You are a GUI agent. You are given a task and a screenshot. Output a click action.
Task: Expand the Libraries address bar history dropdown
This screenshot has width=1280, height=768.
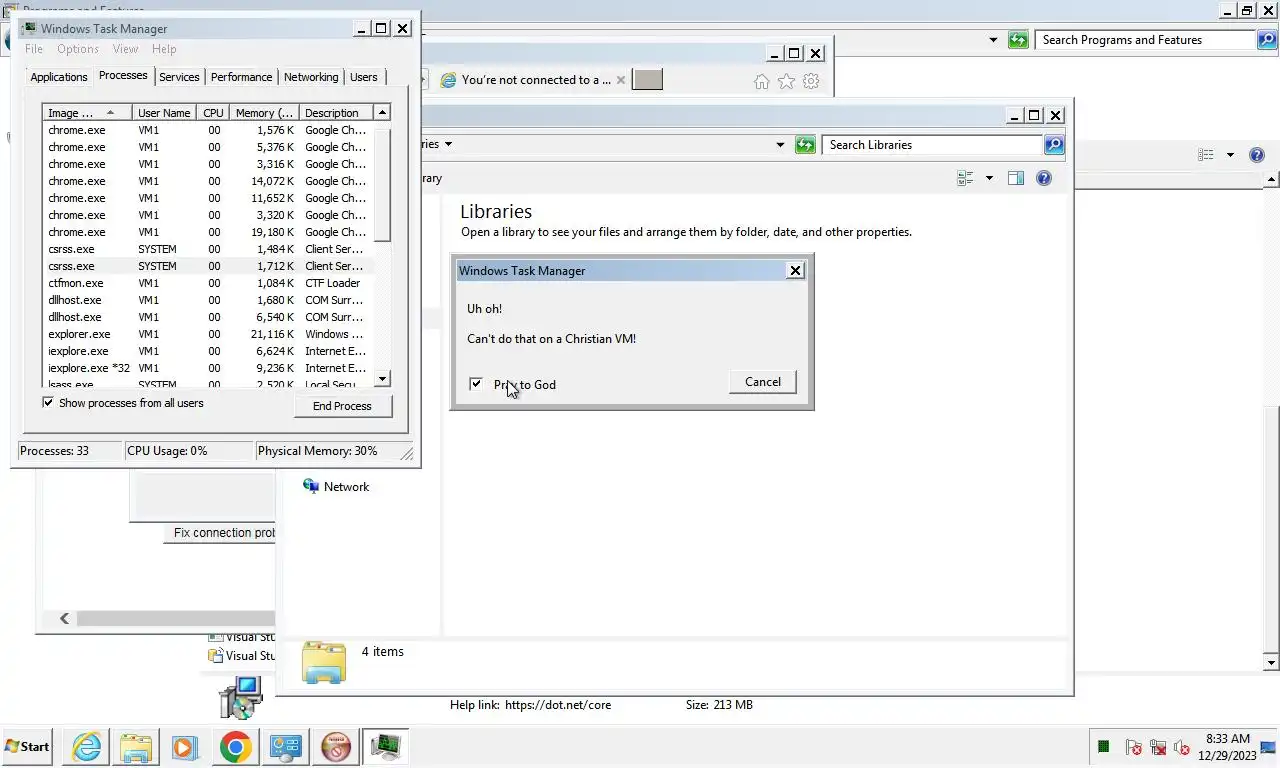click(x=781, y=145)
